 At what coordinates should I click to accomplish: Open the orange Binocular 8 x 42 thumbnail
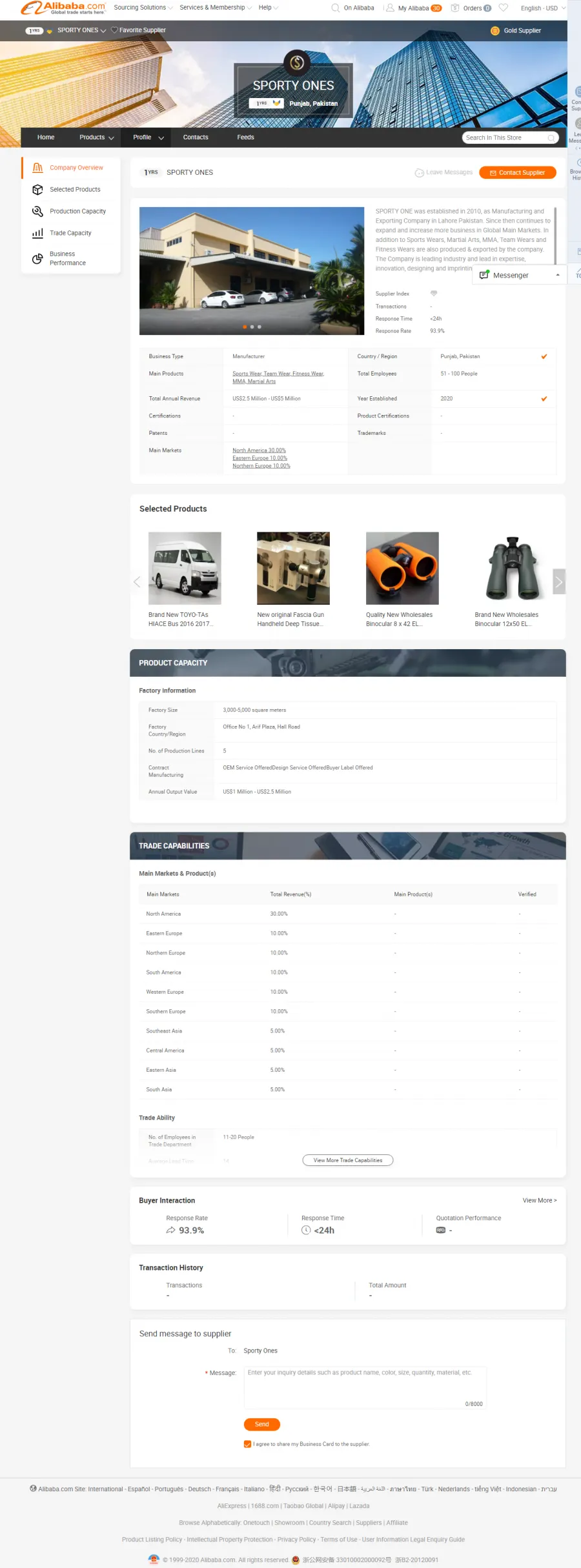click(x=402, y=568)
